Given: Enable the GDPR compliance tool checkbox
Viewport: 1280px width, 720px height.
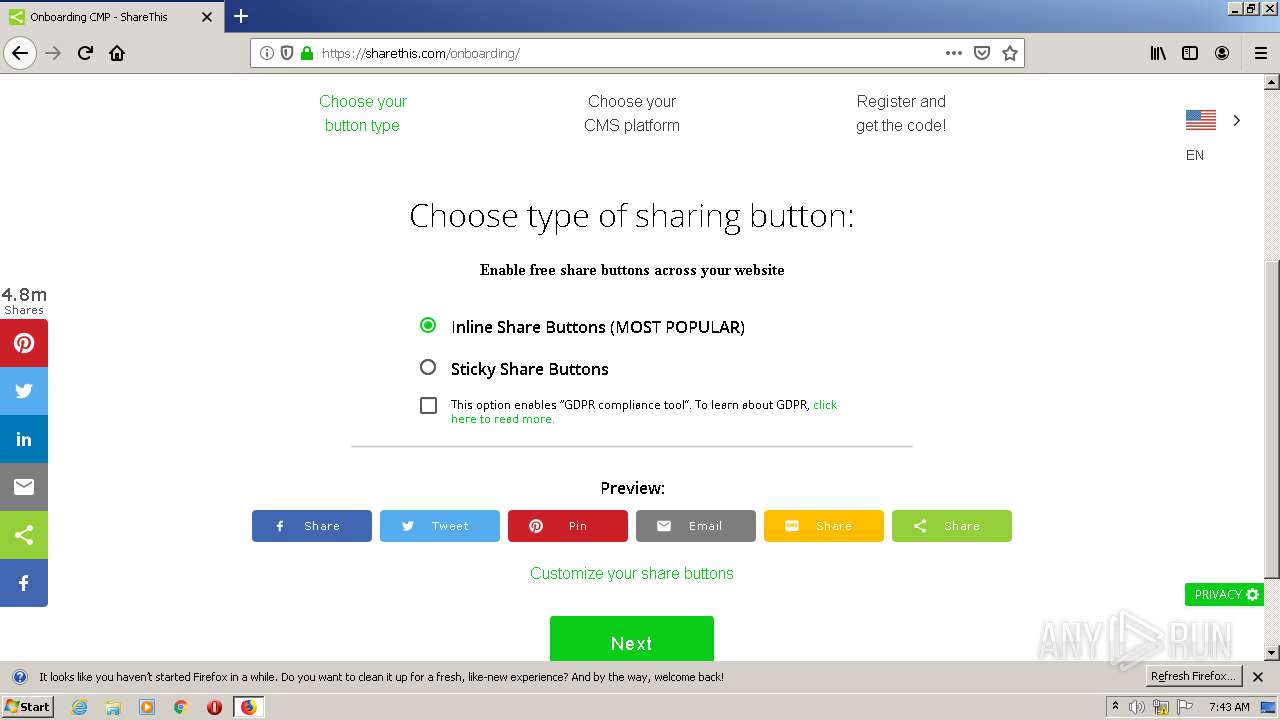Looking at the screenshot, I should 428,405.
